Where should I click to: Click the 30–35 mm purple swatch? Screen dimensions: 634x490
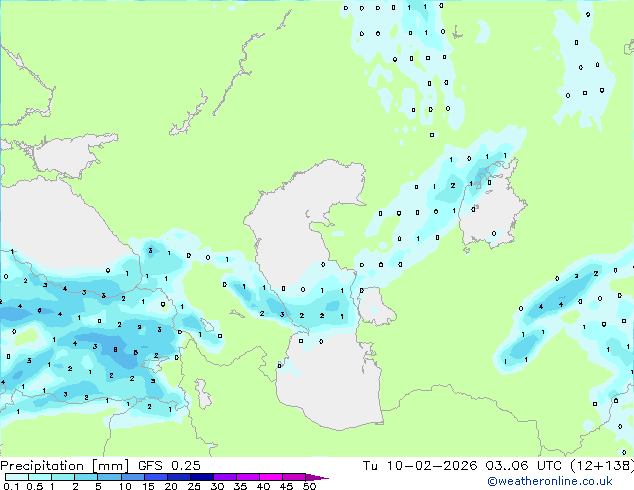pos(224,477)
